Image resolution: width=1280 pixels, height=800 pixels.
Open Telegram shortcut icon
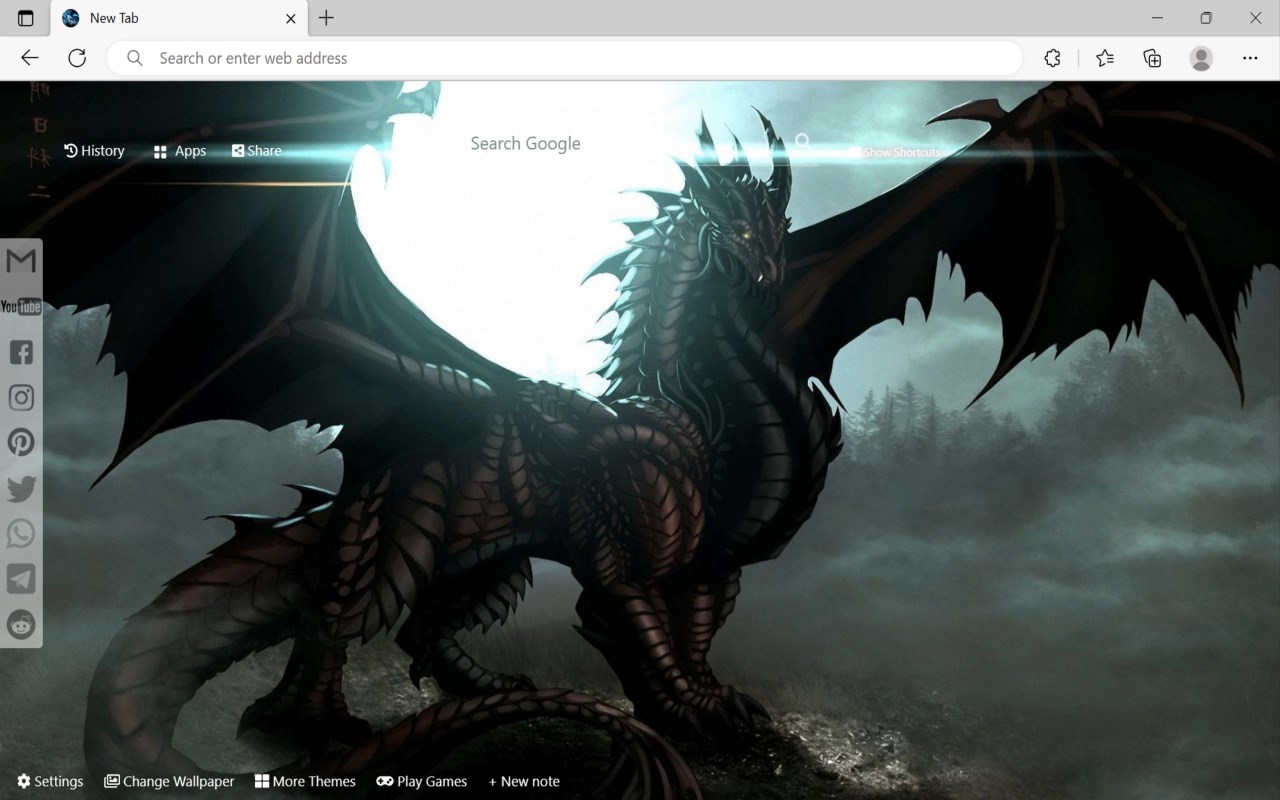(21, 579)
